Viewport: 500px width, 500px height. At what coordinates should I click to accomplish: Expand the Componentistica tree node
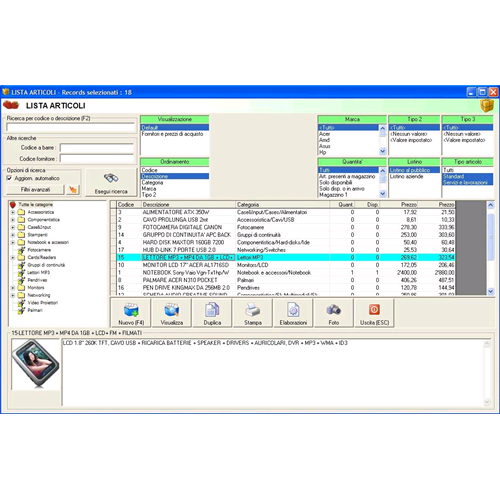click(13, 220)
